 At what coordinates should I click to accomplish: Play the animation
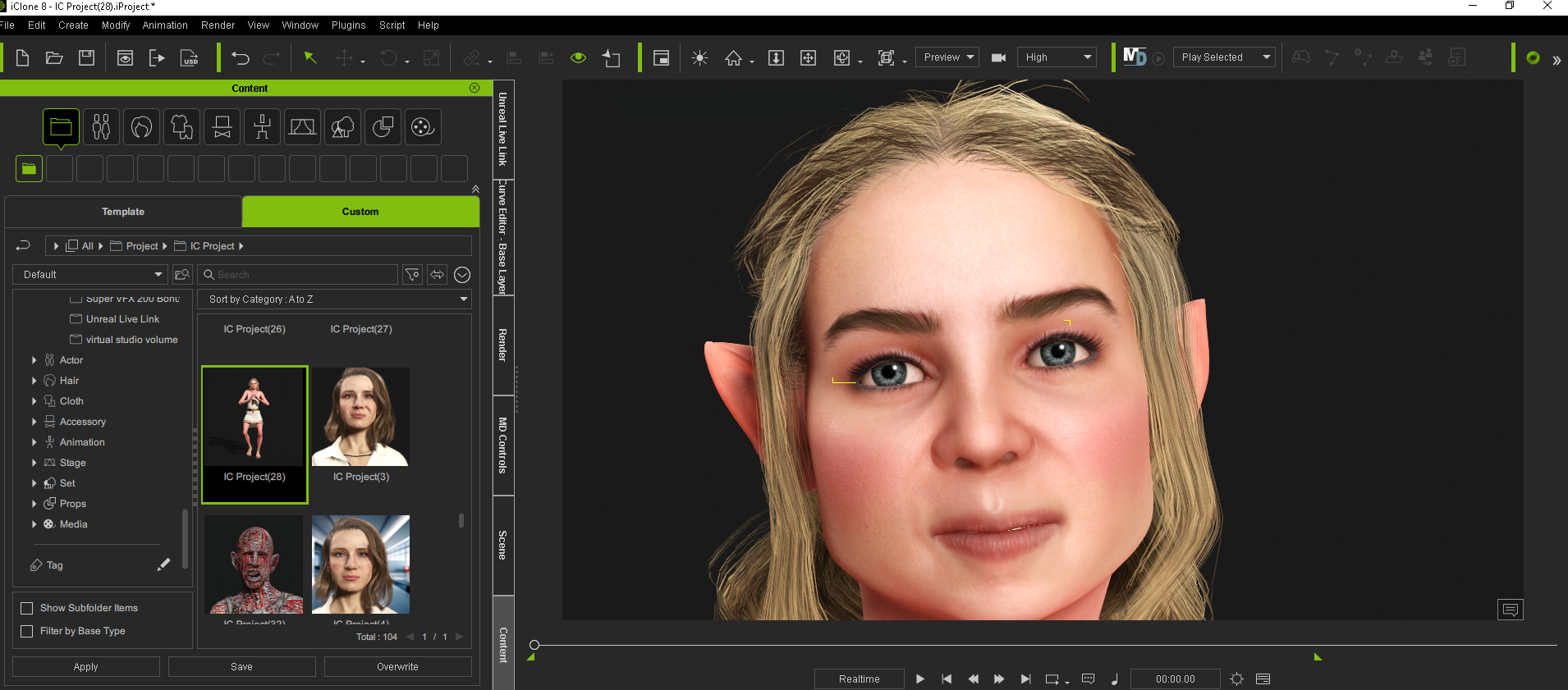click(x=920, y=679)
